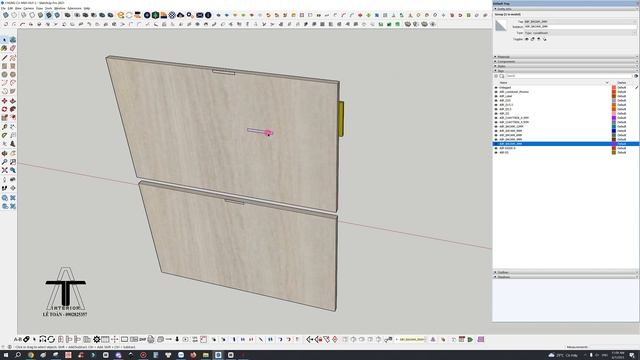Pick the Paint Bucket tool
Viewport: 640px width, 360px height.
coord(4,48)
